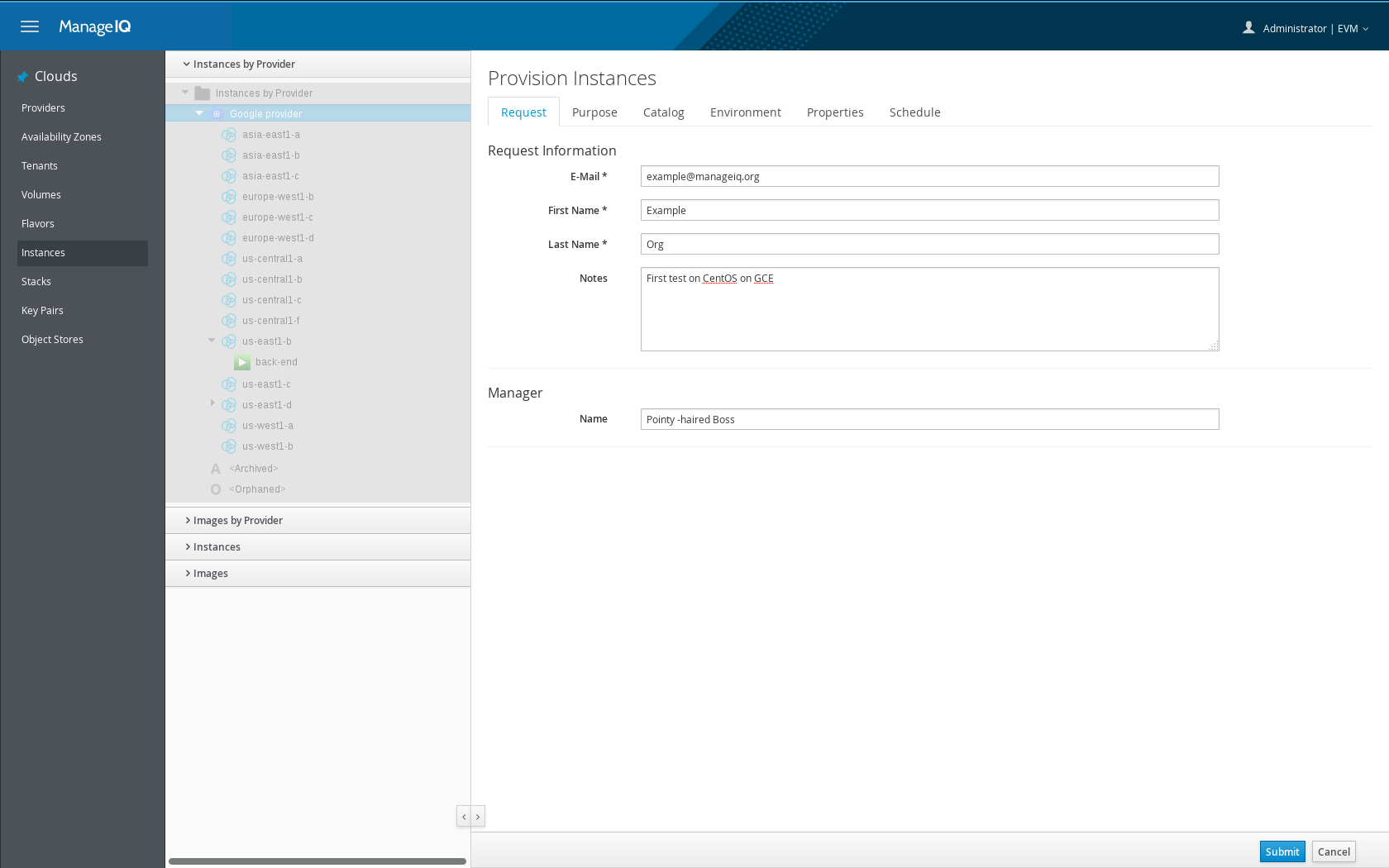Click the us-west1-a zone icon

(x=229, y=426)
